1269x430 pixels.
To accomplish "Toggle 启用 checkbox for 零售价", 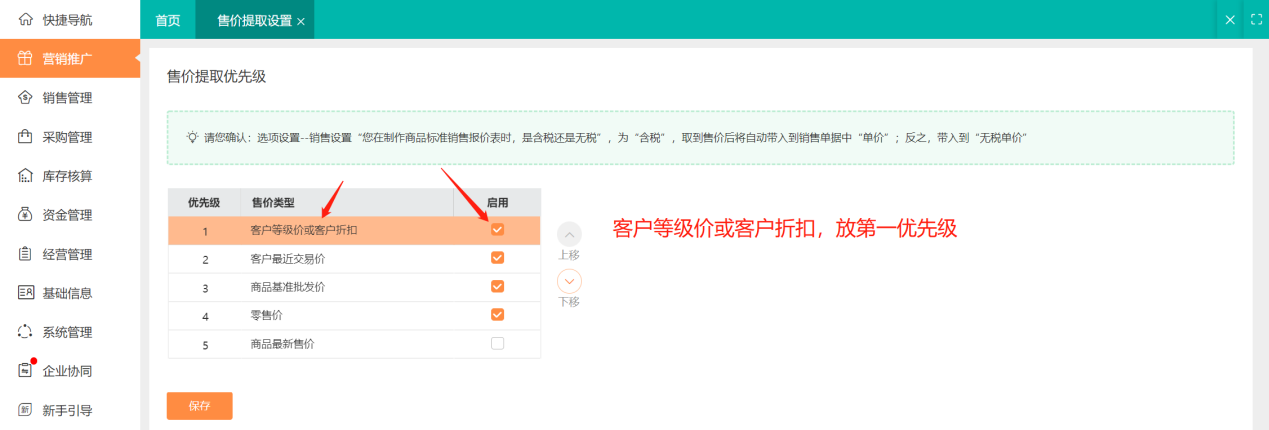I will (497, 315).
